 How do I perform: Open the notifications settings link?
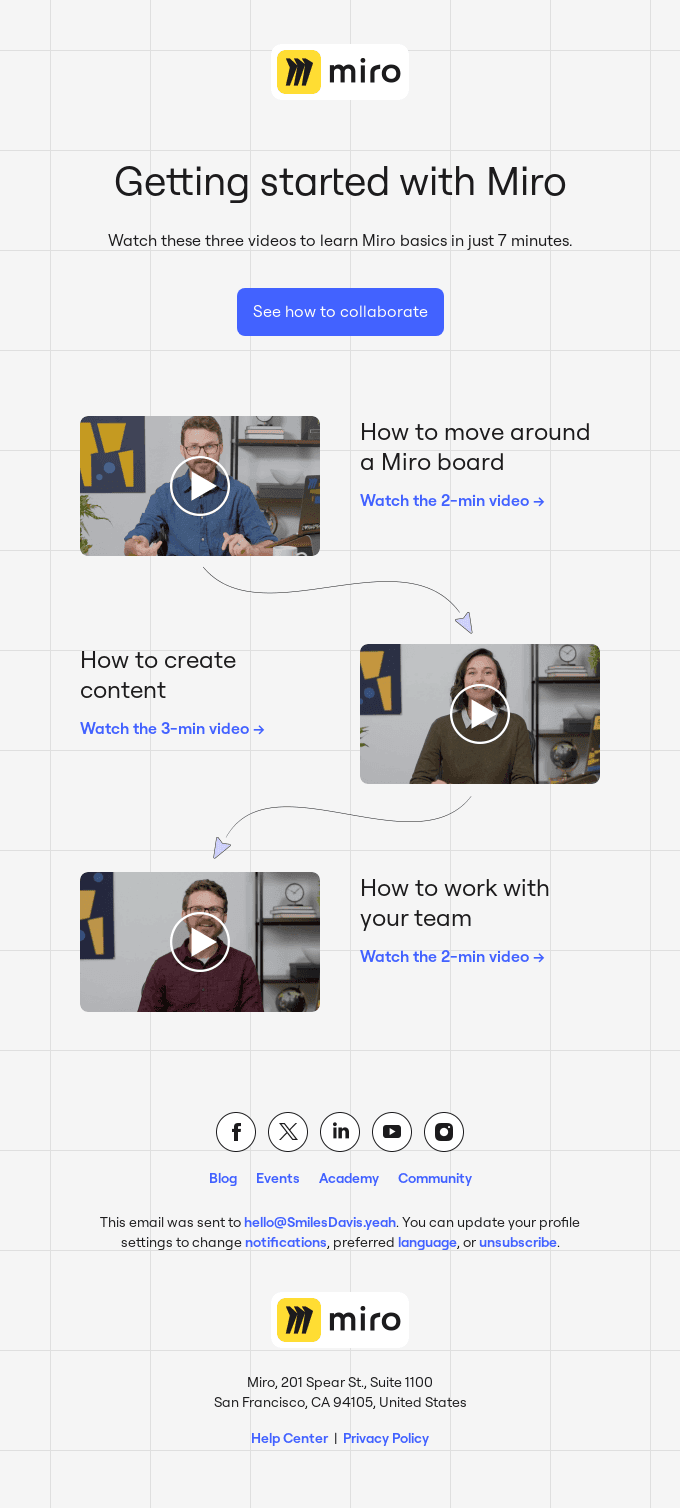coord(286,1242)
